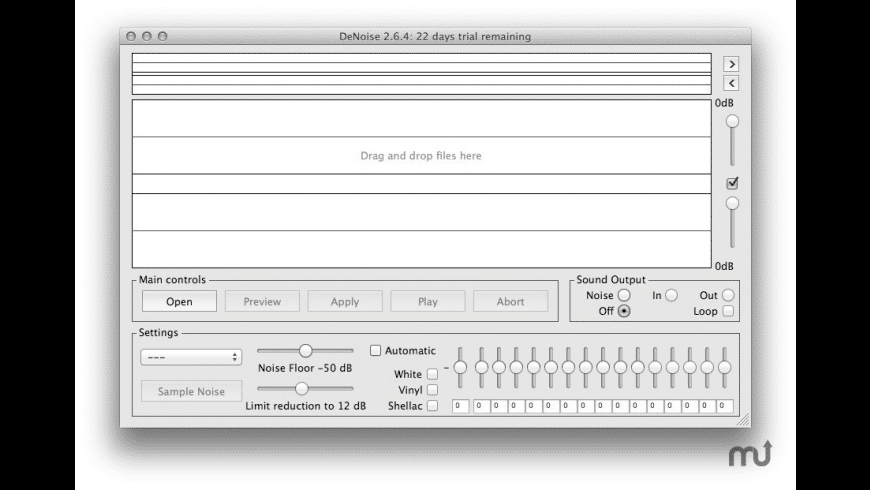870x490 pixels.
Task: Click the Preview button
Action: (262, 301)
